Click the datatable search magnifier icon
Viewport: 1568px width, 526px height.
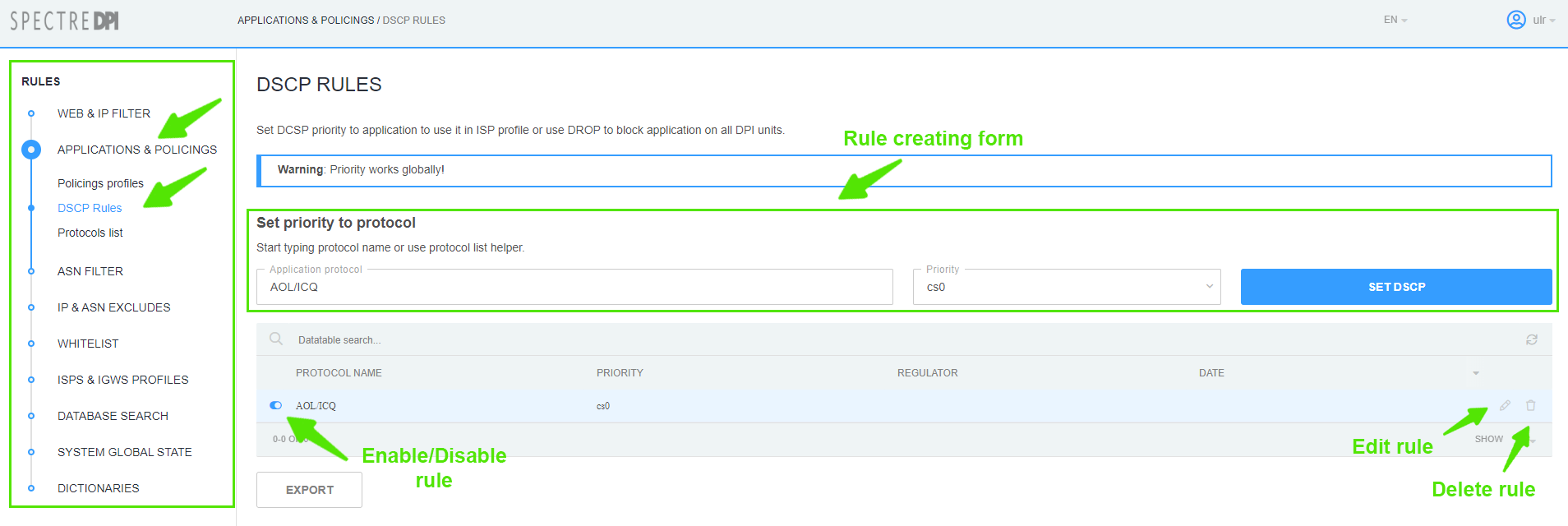click(276, 339)
